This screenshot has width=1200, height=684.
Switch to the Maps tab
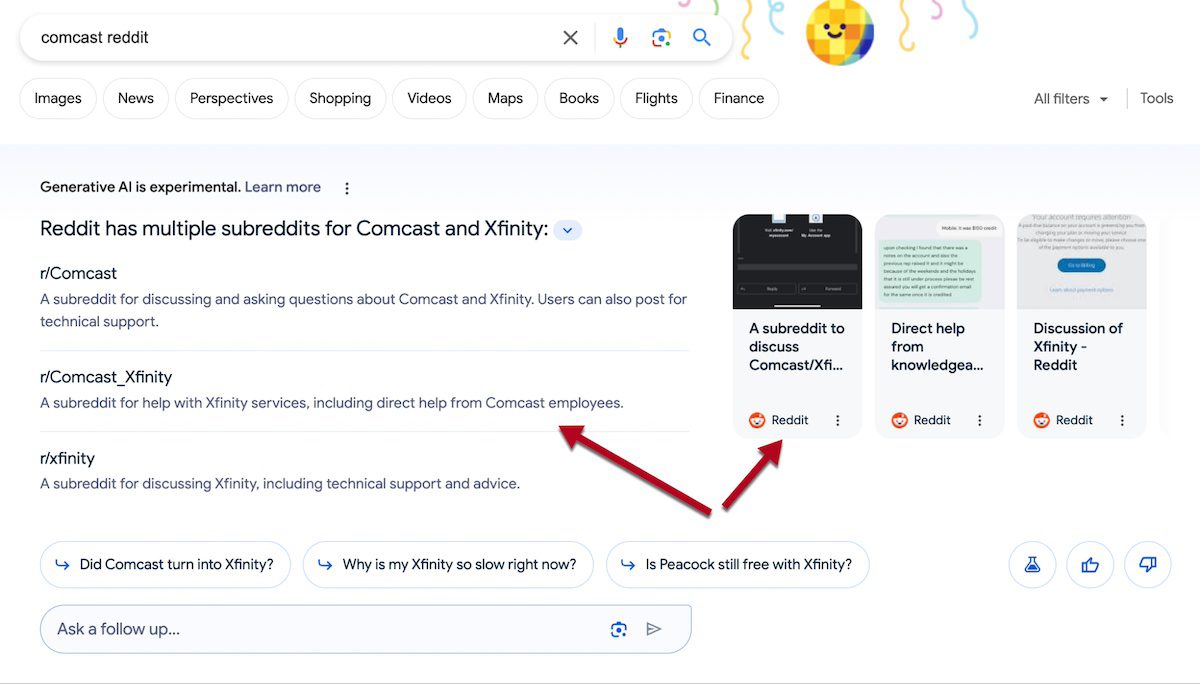(x=505, y=98)
